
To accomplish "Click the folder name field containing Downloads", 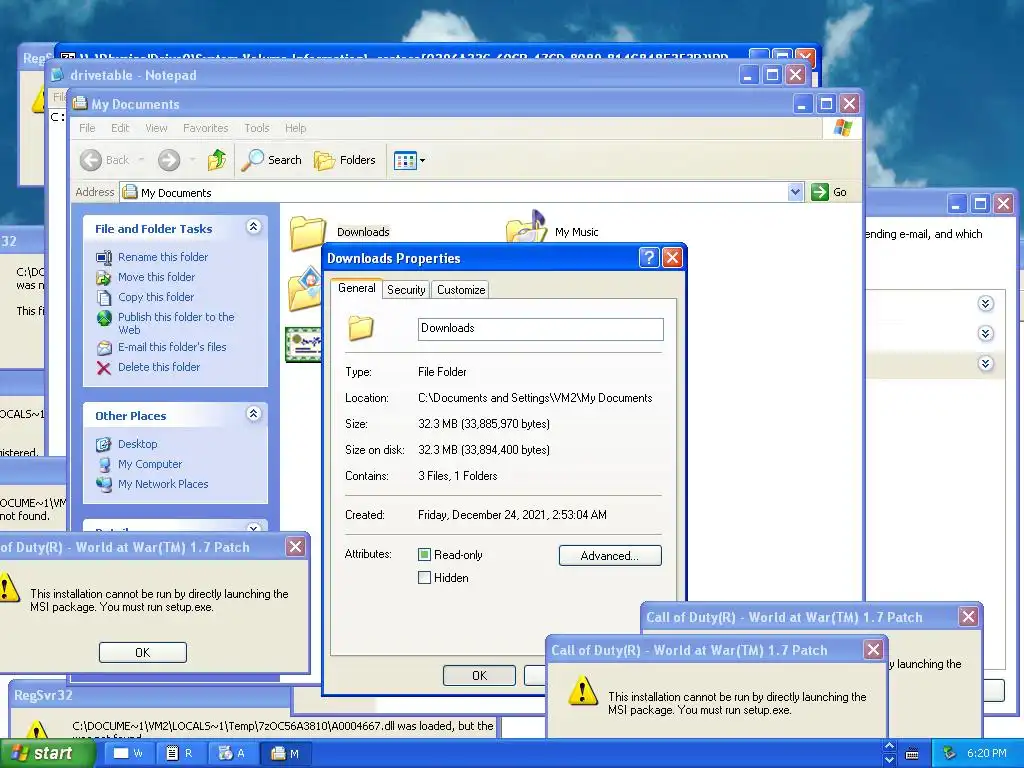I will tap(541, 329).
